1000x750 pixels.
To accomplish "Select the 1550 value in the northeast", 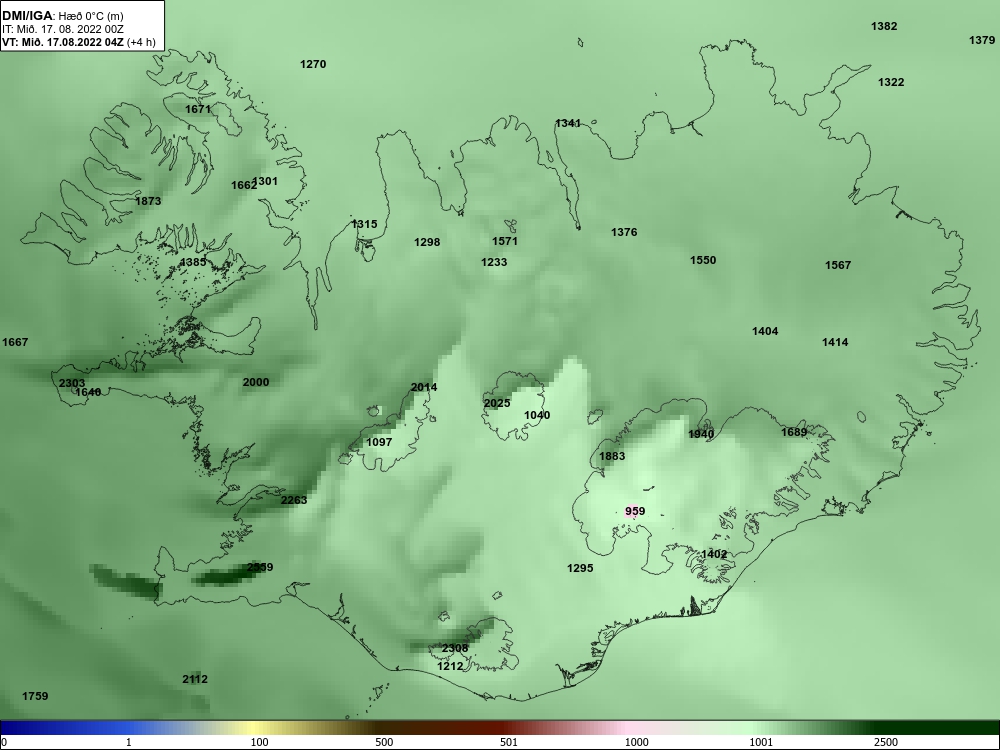I will [703, 260].
